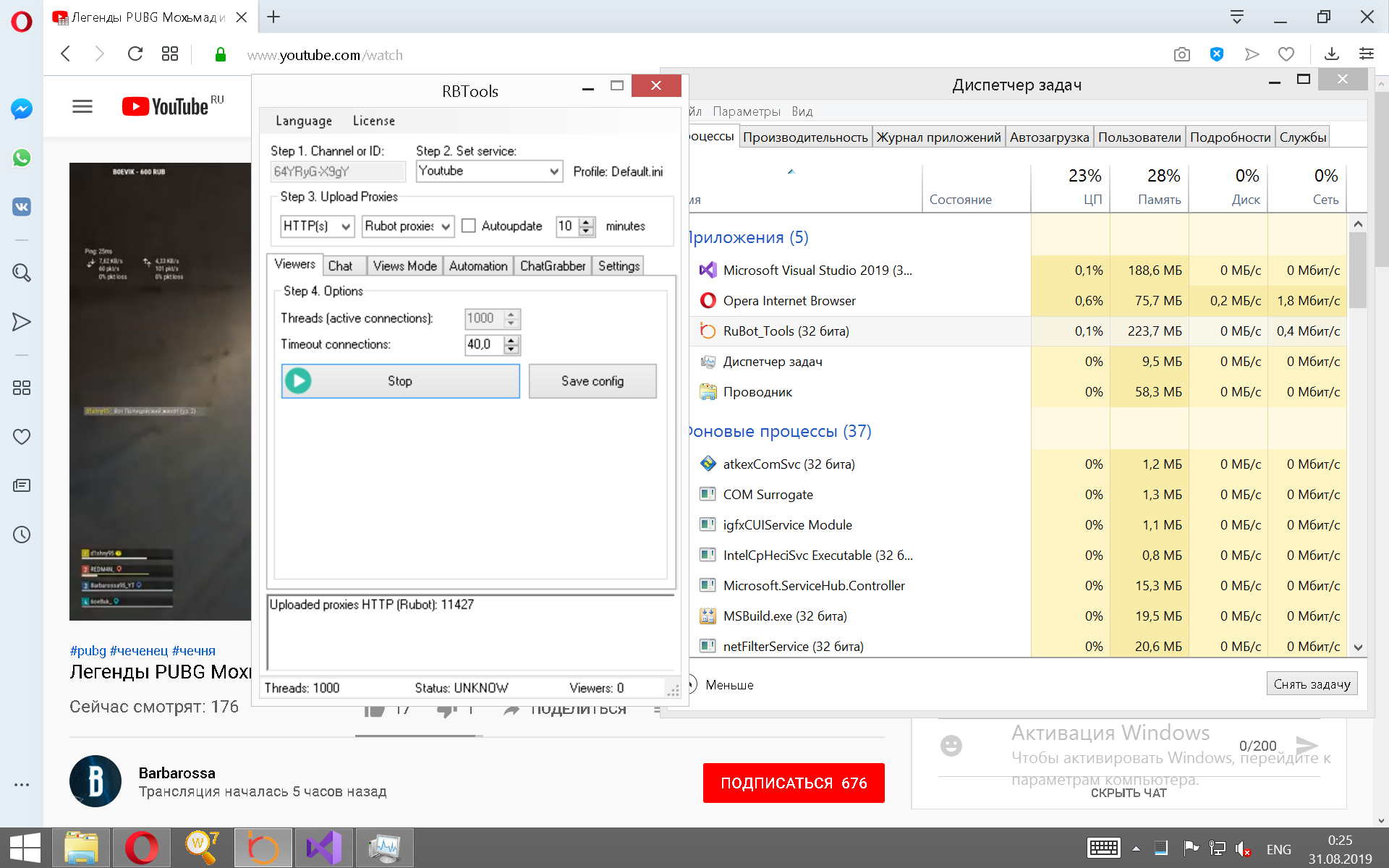Screen dimensions: 1389x868
Task: Open Visual Studio from taskbar
Action: [x=323, y=848]
